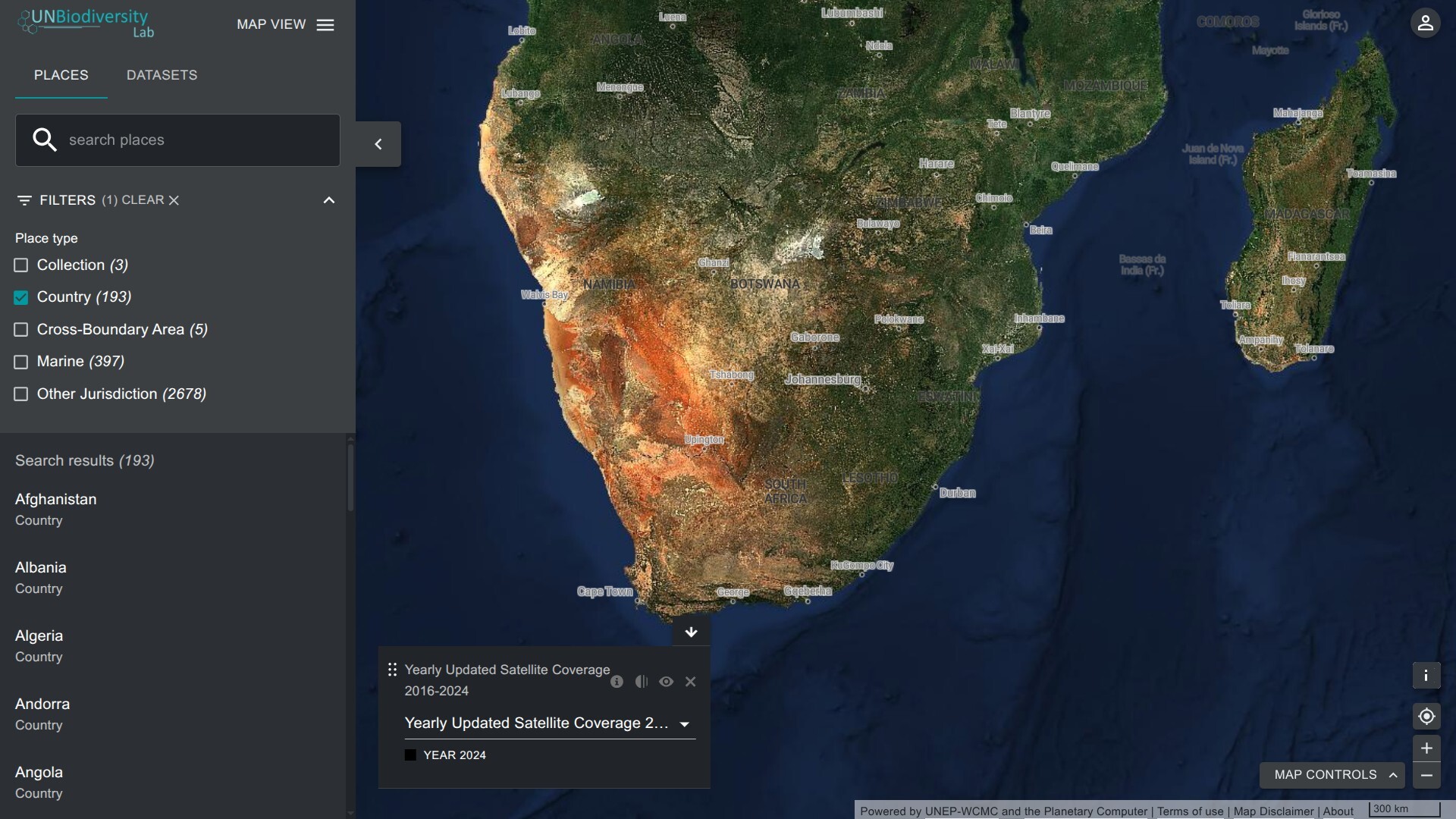Click the Walvis Bay map label
Viewport: 1456px width, 819px height.
coord(544,295)
